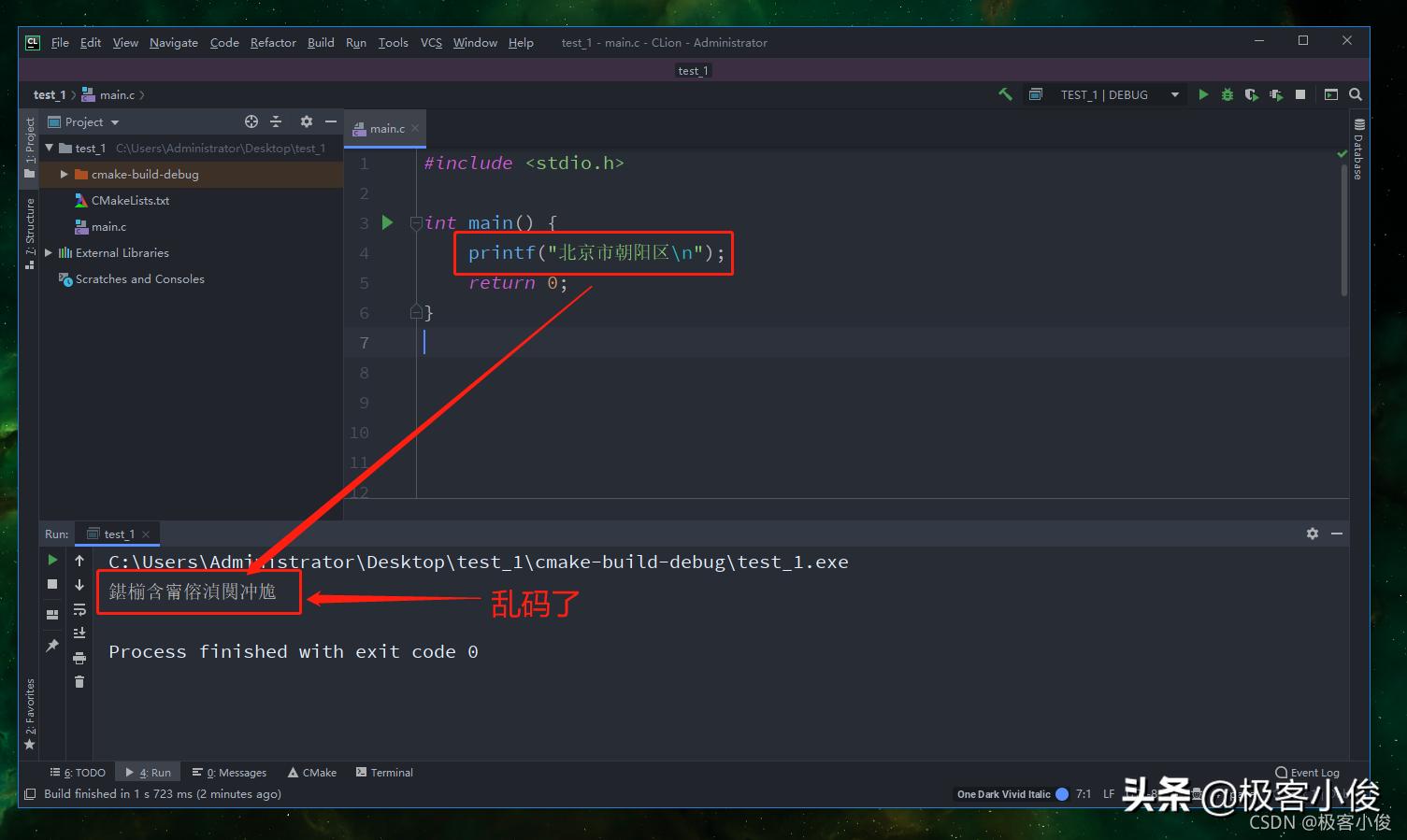The height and width of the screenshot is (840, 1407).
Task: Open the Refactor menu
Action: [x=273, y=43]
